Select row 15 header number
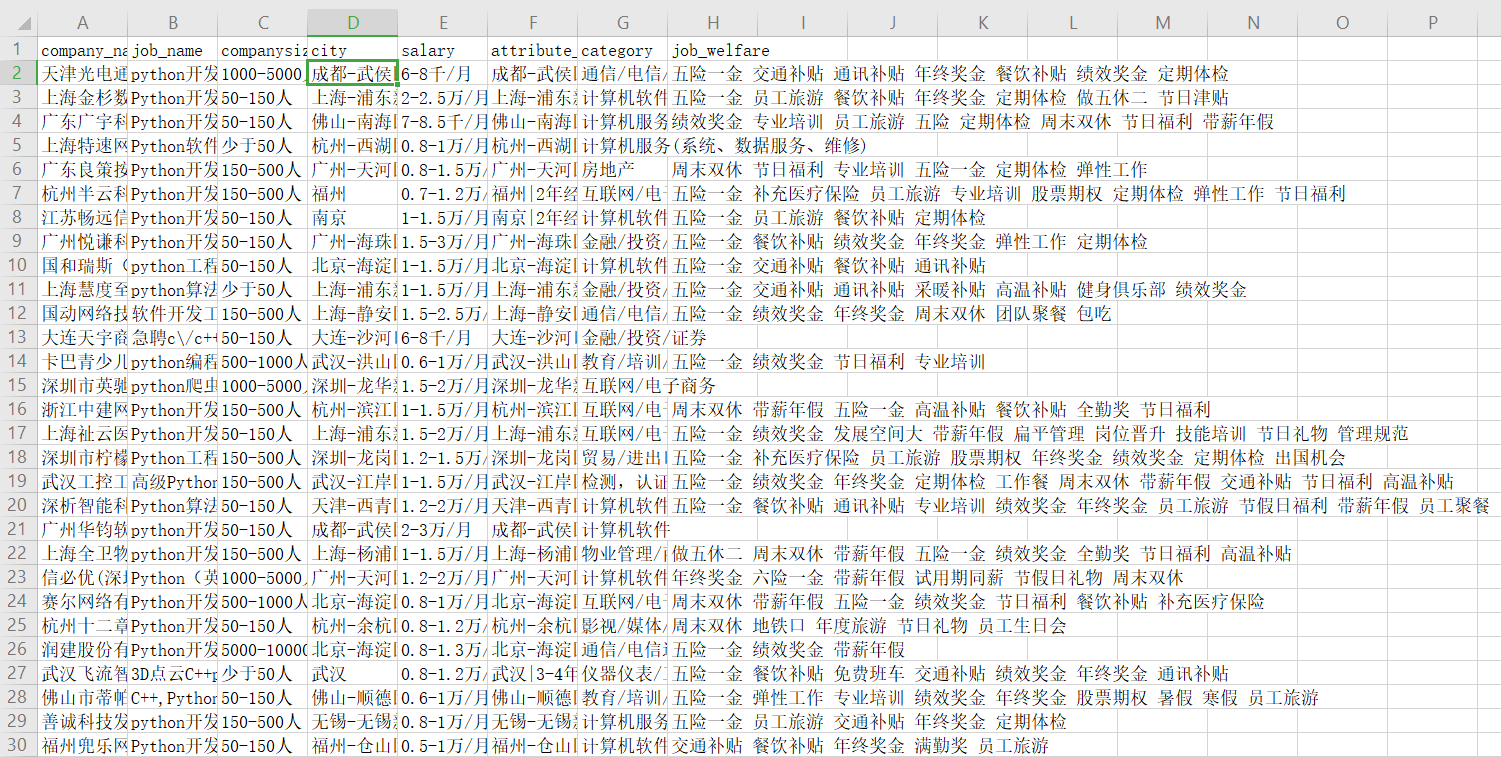Image resolution: width=1501 pixels, height=757 pixels. pyautogui.click(x=18, y=386)
